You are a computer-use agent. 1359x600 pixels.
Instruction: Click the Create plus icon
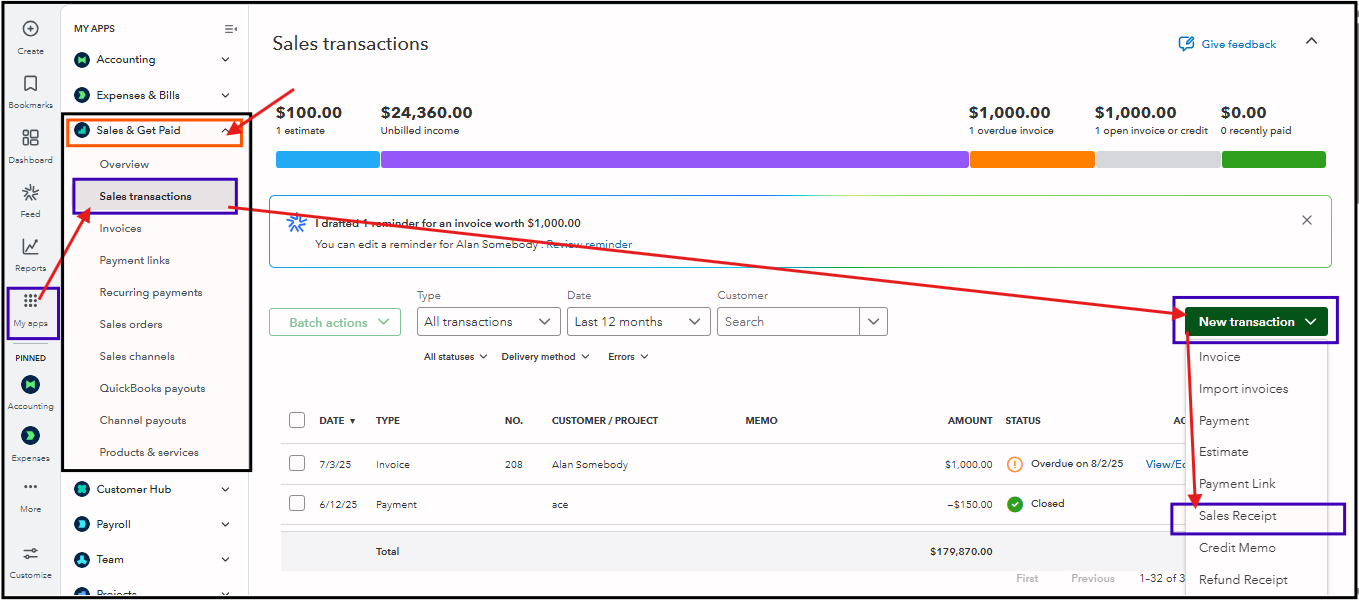30,30
